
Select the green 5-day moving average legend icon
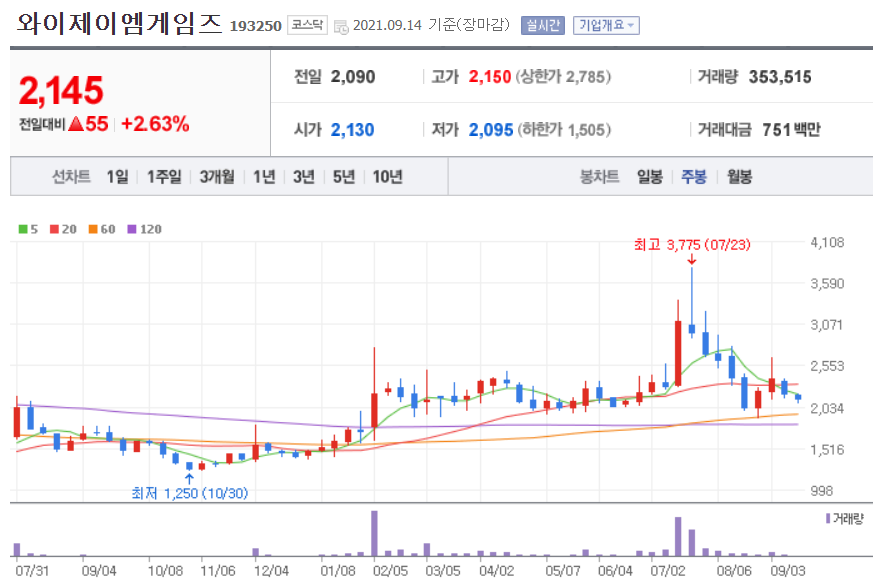point(21,229)
